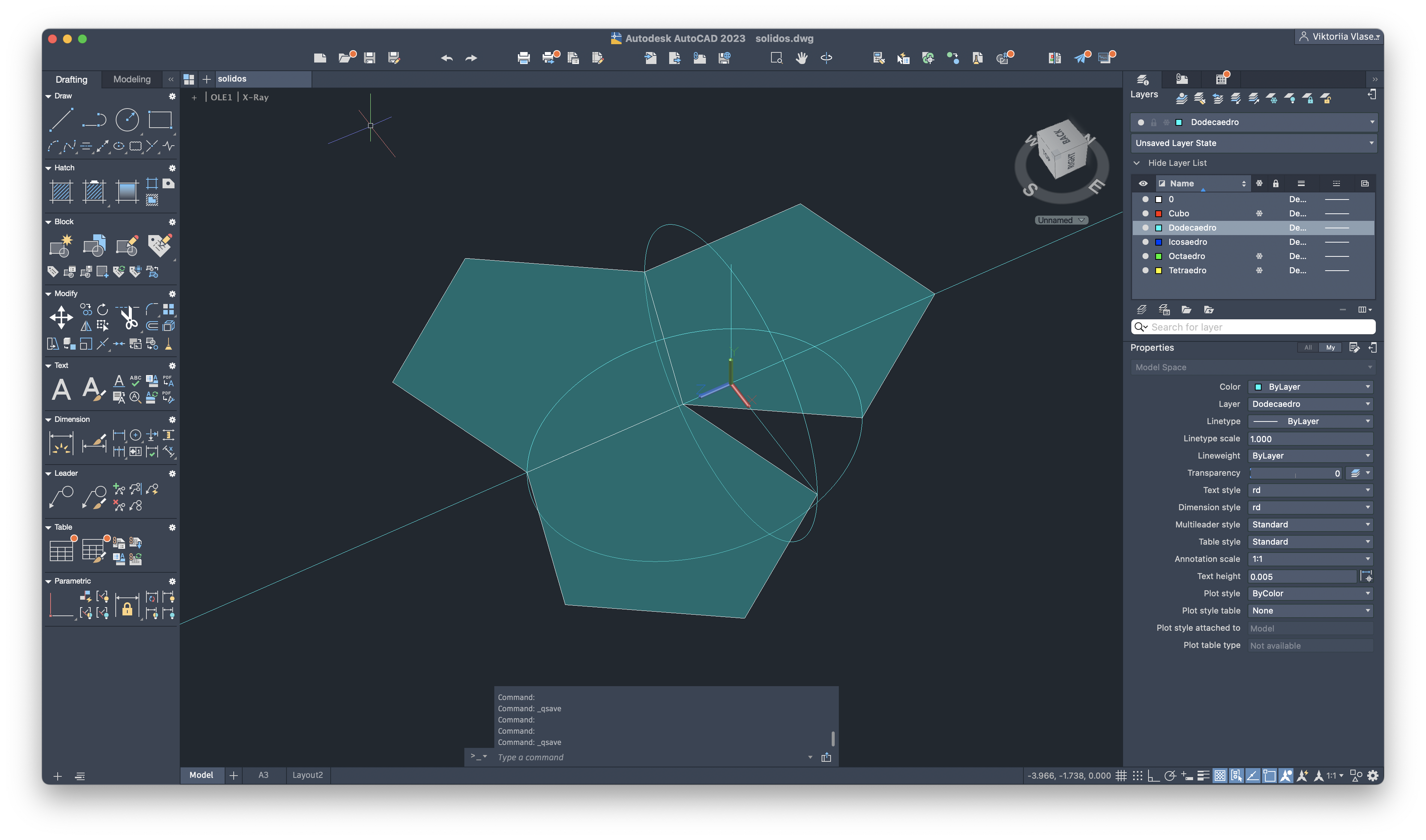1426x840 pixels.
Task: Open the Unsaved Layer State dropdown
Action: tap(1253, 143)
